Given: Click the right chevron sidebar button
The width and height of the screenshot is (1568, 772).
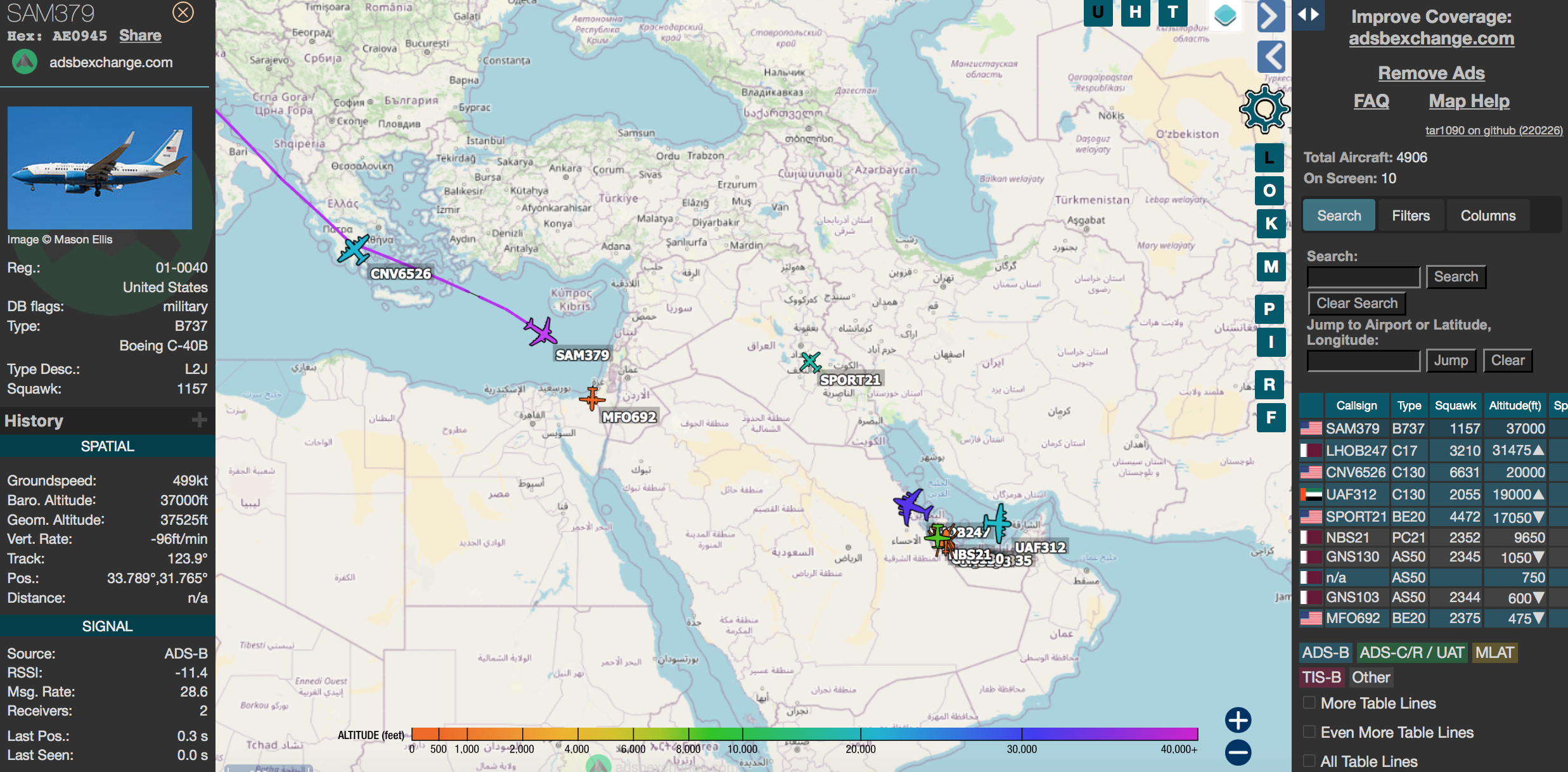Looking at the screenshot, I should pos(1271,16).
